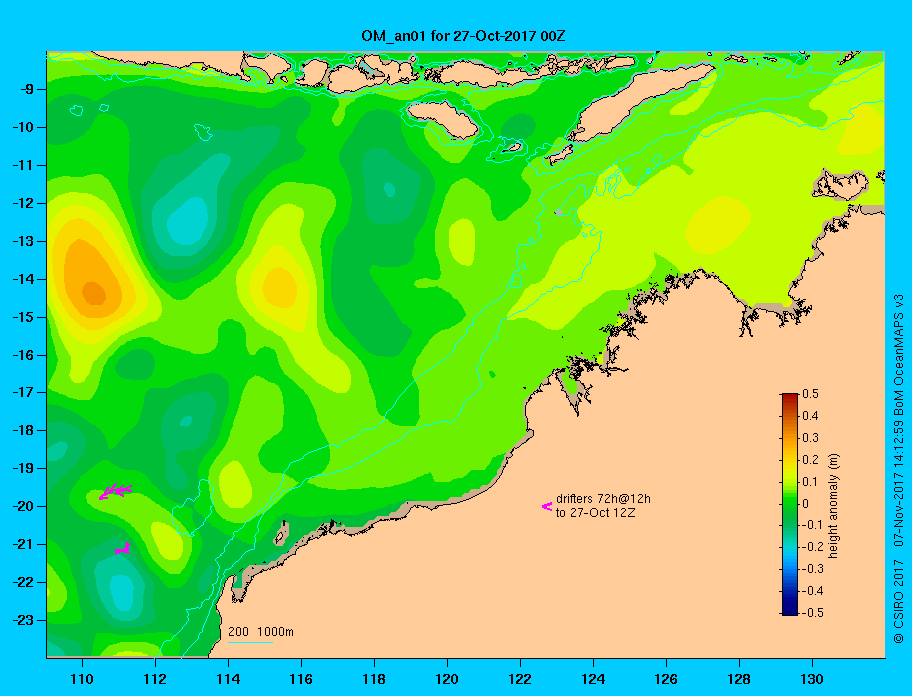
Task: Click the "to 27-Oct 12Z" legend text
Action: tap(595, 513)
